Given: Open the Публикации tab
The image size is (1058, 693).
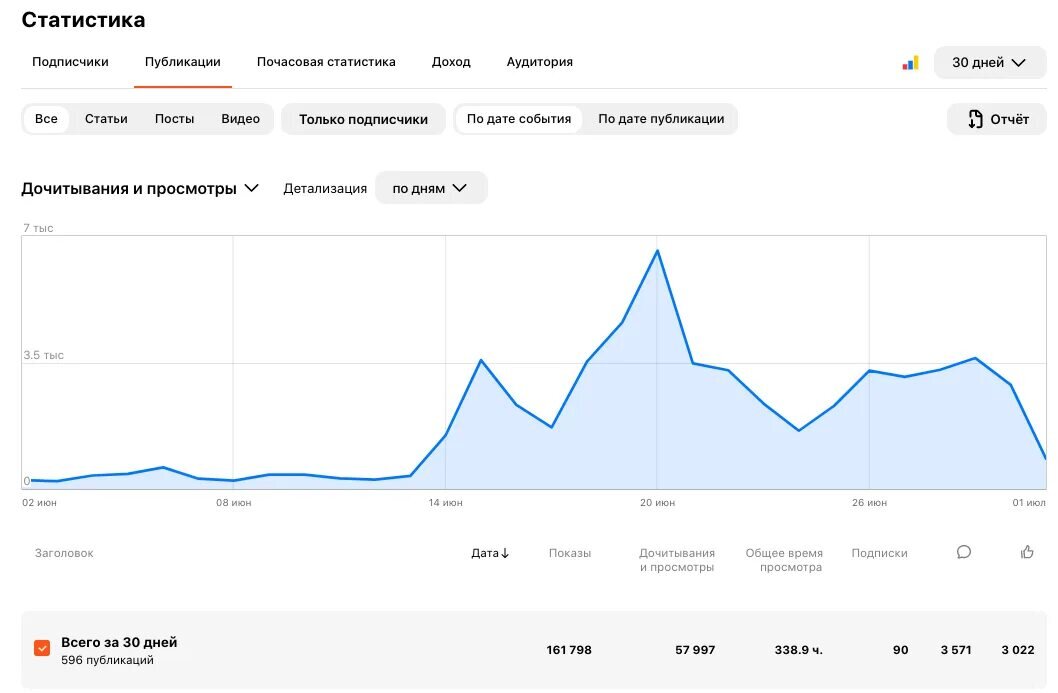Looking at the screenshot, I should [x=182, y=61].
